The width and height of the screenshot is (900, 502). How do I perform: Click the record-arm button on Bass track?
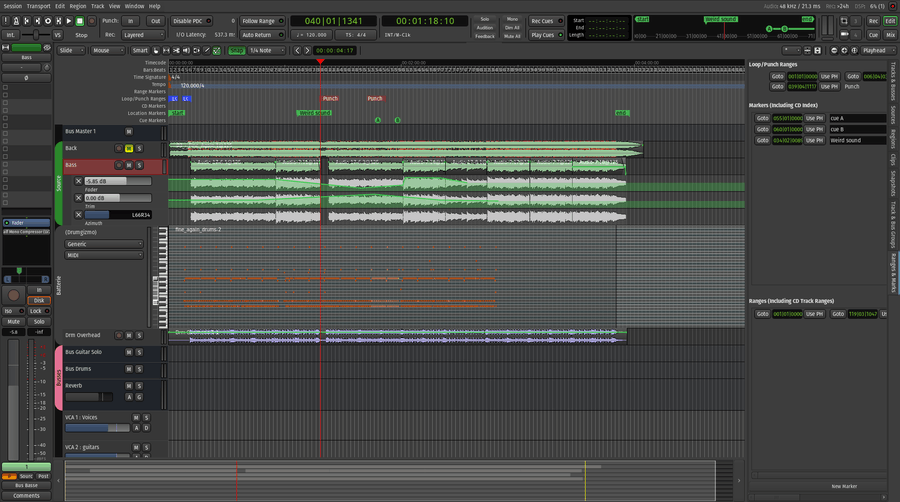click(x=117, y=165)
